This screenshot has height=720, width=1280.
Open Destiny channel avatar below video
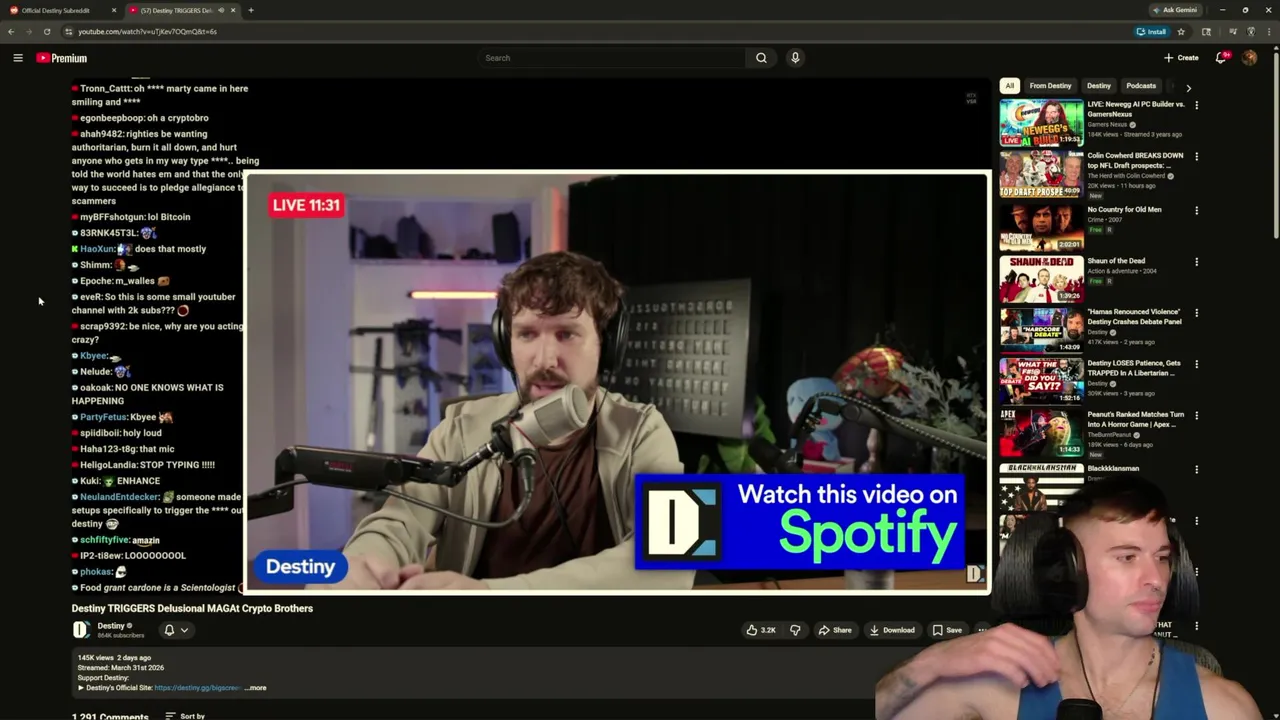tap(81, 629)
